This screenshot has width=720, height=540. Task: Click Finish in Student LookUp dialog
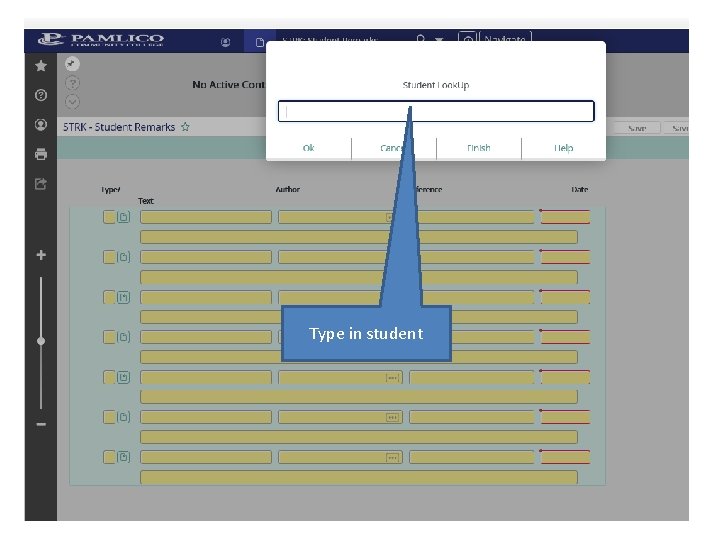pos(478,148)
